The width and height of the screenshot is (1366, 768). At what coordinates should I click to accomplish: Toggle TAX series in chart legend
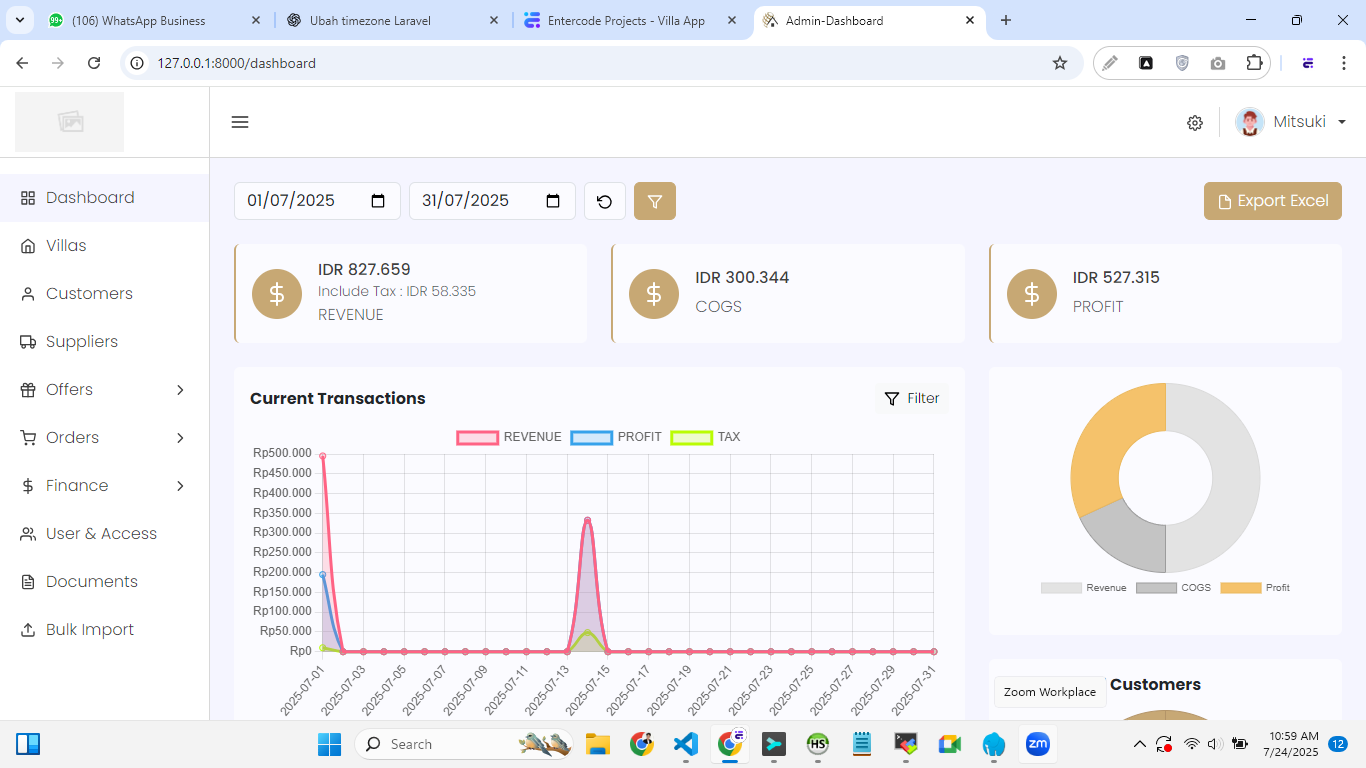pyautogui.click(x=705, y=437)
